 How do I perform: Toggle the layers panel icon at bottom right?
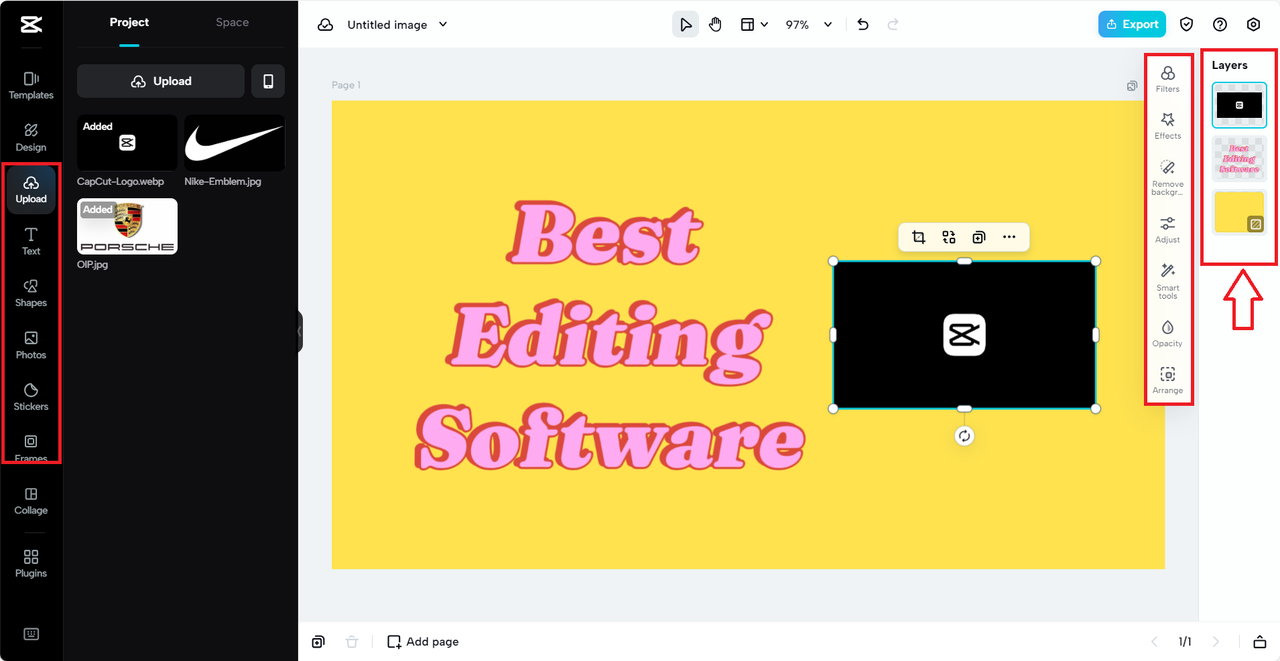[x=1260, y=642]
